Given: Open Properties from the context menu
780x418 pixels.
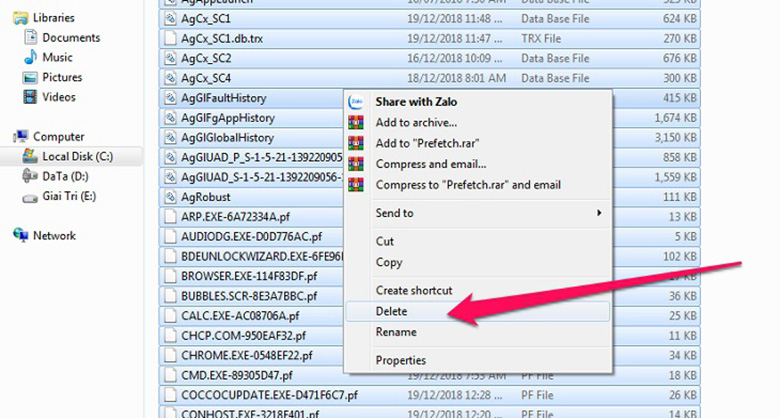Looking at the screenshot, I should coord(400,360).
